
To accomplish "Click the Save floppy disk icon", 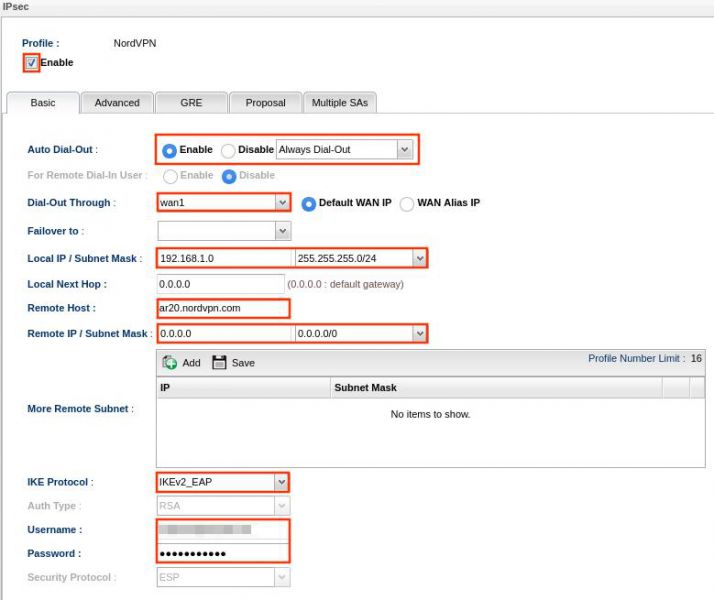I will [219, 362].
